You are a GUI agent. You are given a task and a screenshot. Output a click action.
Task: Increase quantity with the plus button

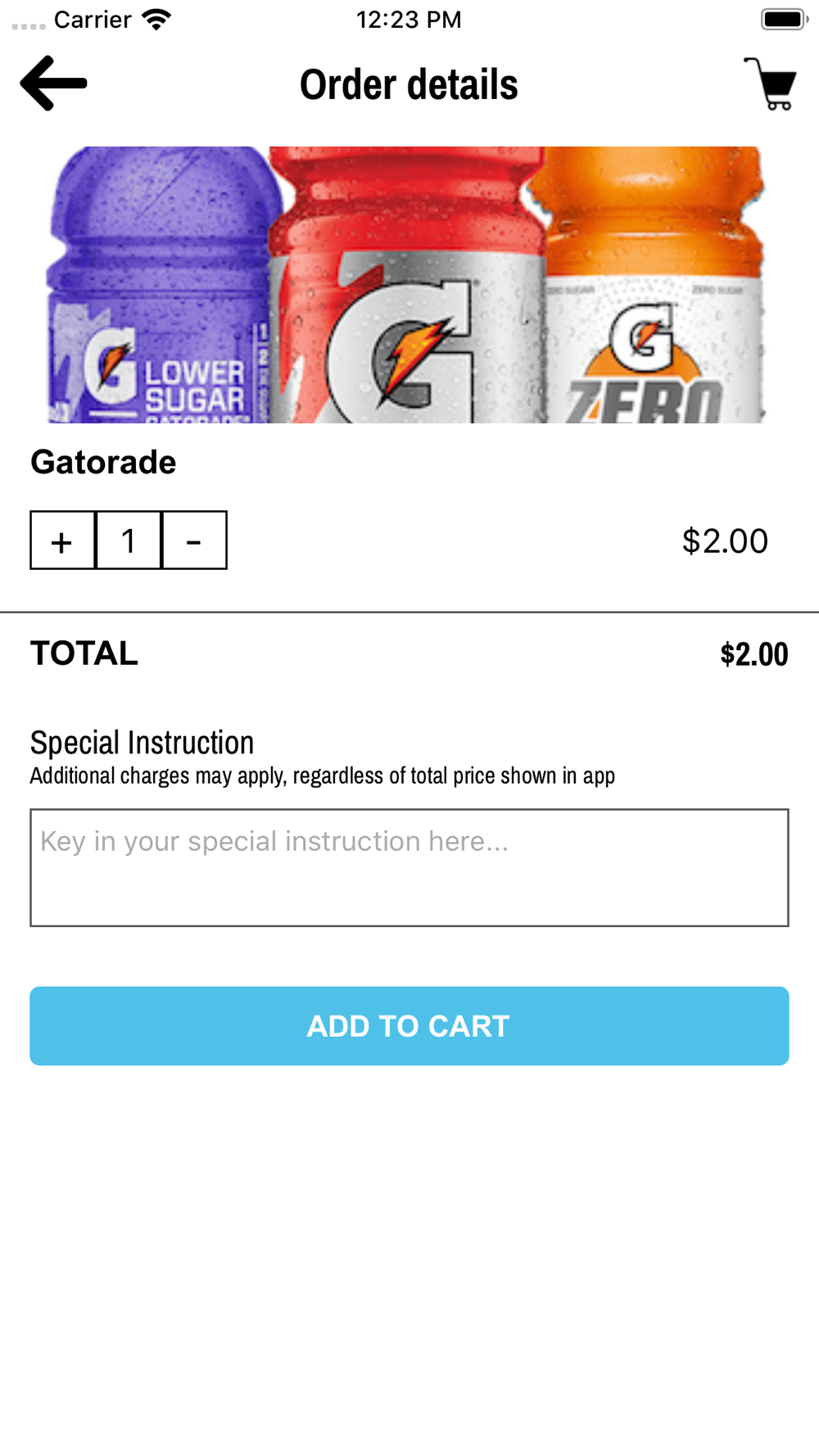coord(62,540)
